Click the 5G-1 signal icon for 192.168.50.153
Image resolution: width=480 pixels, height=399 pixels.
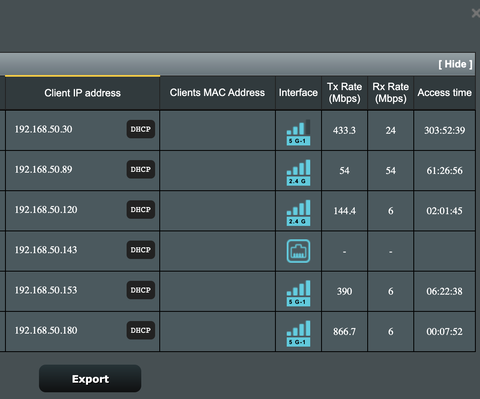tap(298, 293)
